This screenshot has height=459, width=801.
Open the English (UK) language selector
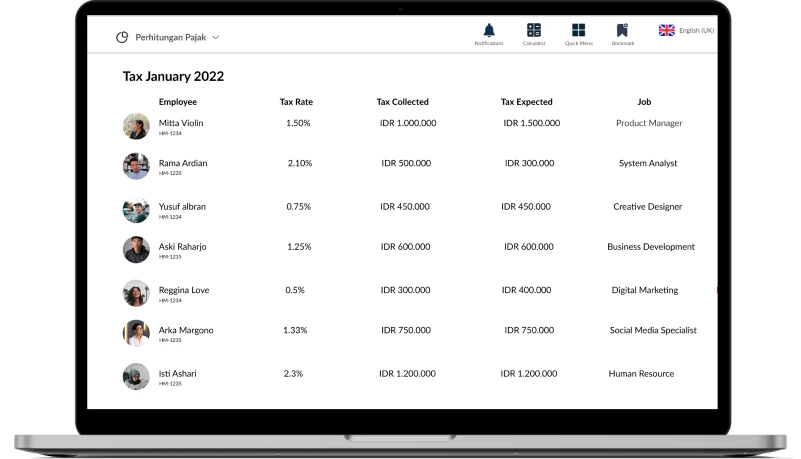[686, 30]
